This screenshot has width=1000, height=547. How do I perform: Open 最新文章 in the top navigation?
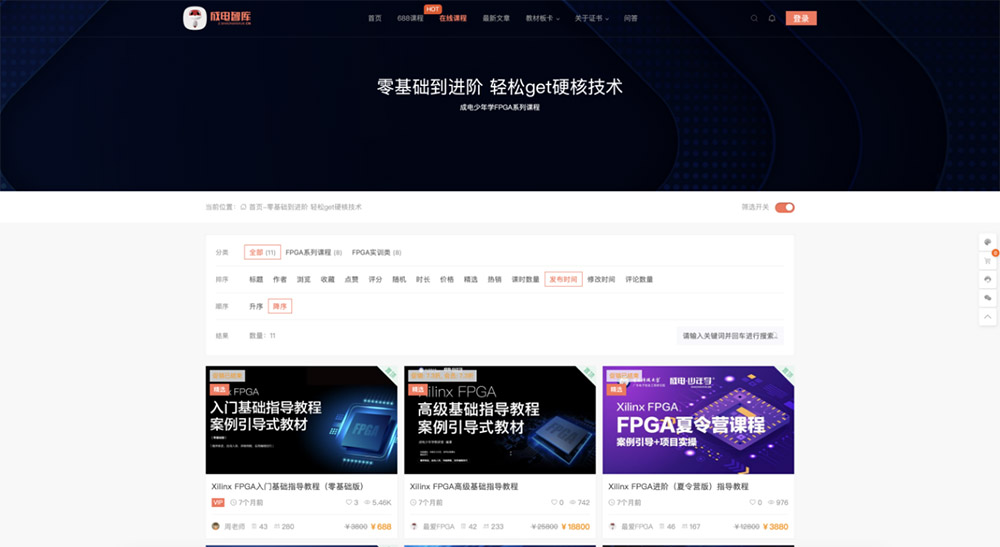coord(496,18)
